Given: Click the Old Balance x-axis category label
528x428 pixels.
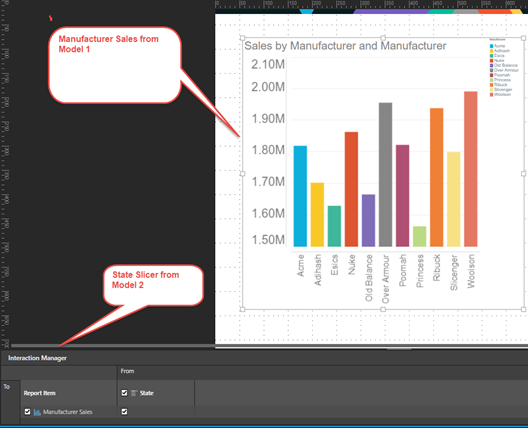Looking at the screenshot, I should tap(369, 278).
